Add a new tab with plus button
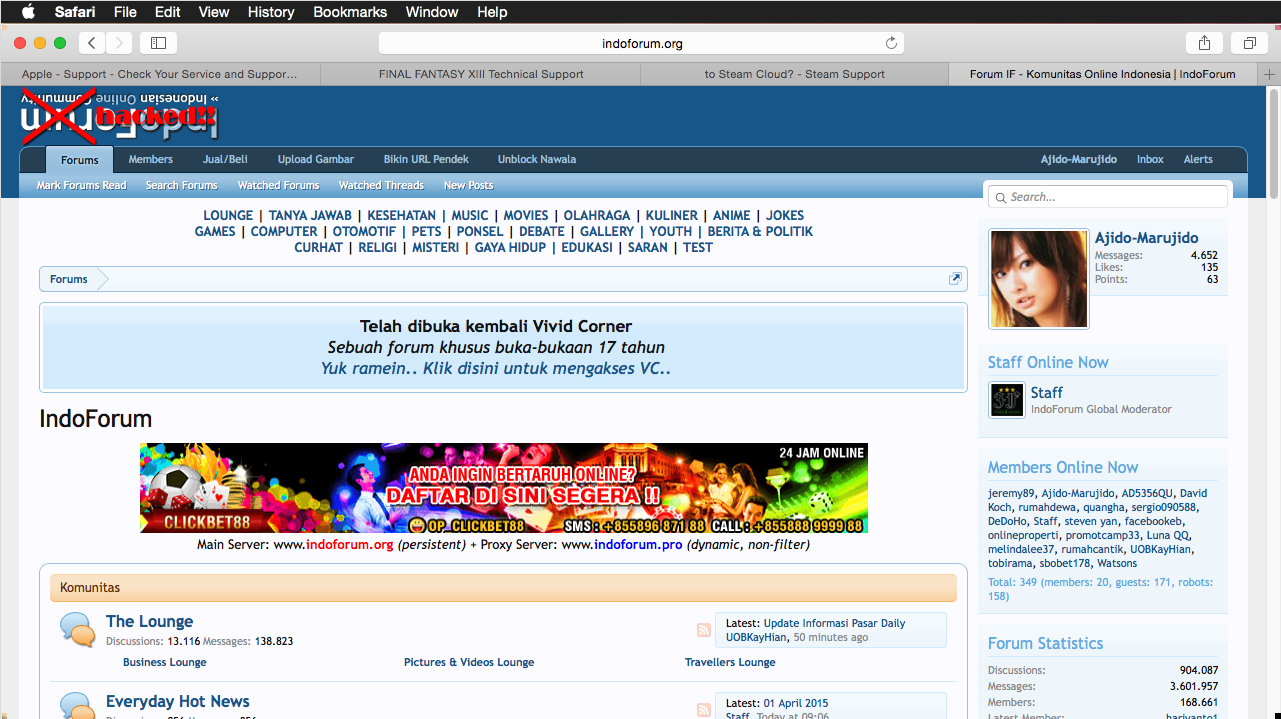 click(1270, 74)
